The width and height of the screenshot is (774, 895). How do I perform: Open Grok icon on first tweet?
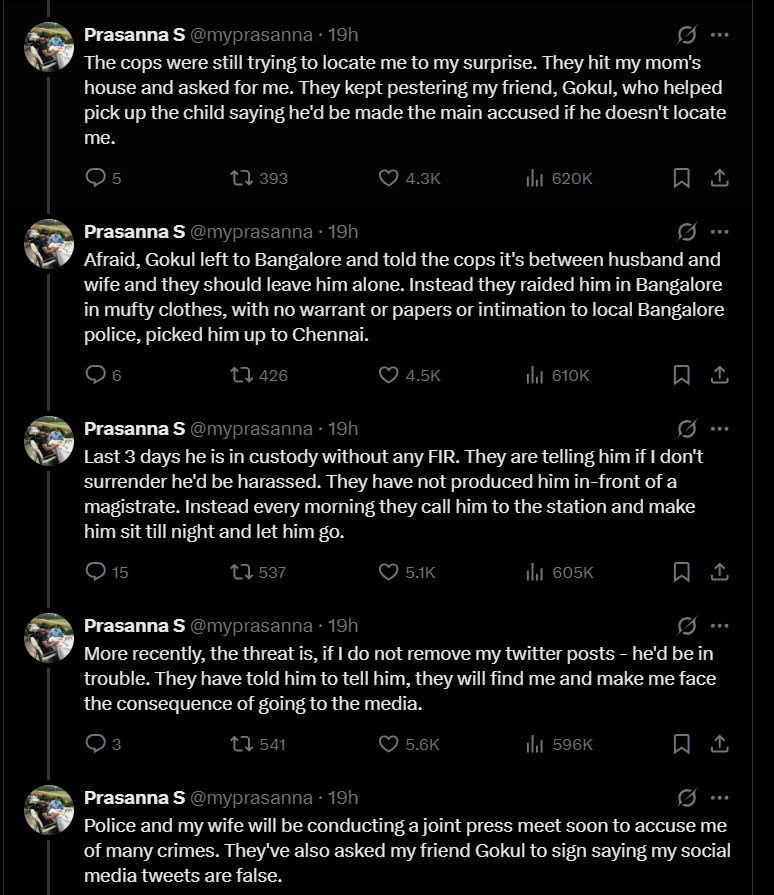(x=687, y=35)
